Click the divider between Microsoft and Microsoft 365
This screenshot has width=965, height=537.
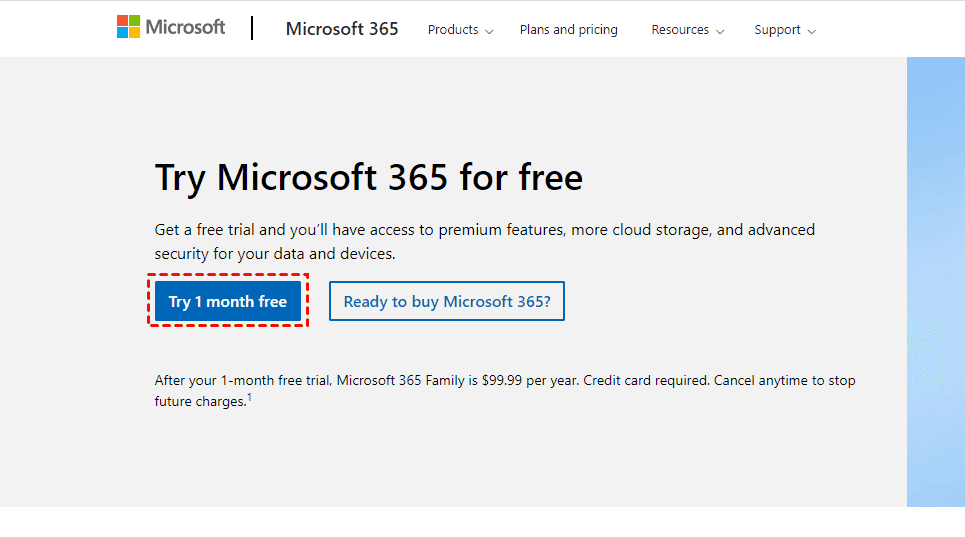(252, 28)
